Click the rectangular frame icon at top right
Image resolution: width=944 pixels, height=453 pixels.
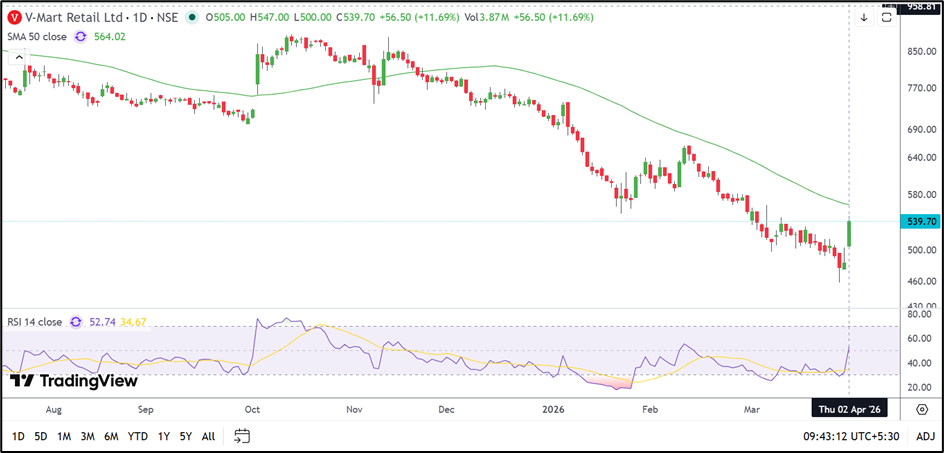coord(888,17)
